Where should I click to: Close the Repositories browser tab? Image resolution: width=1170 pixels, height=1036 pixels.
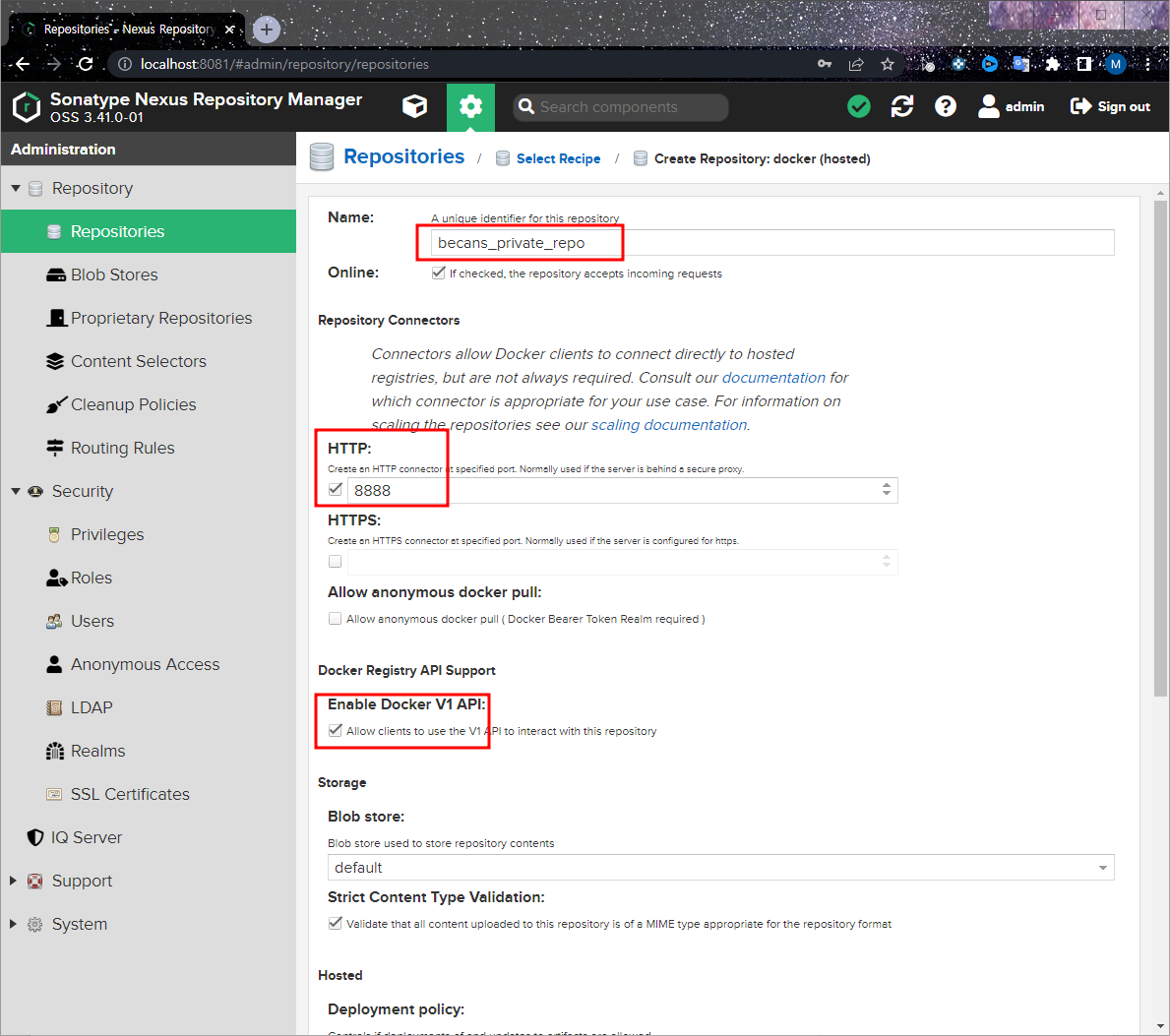point(230,30)
